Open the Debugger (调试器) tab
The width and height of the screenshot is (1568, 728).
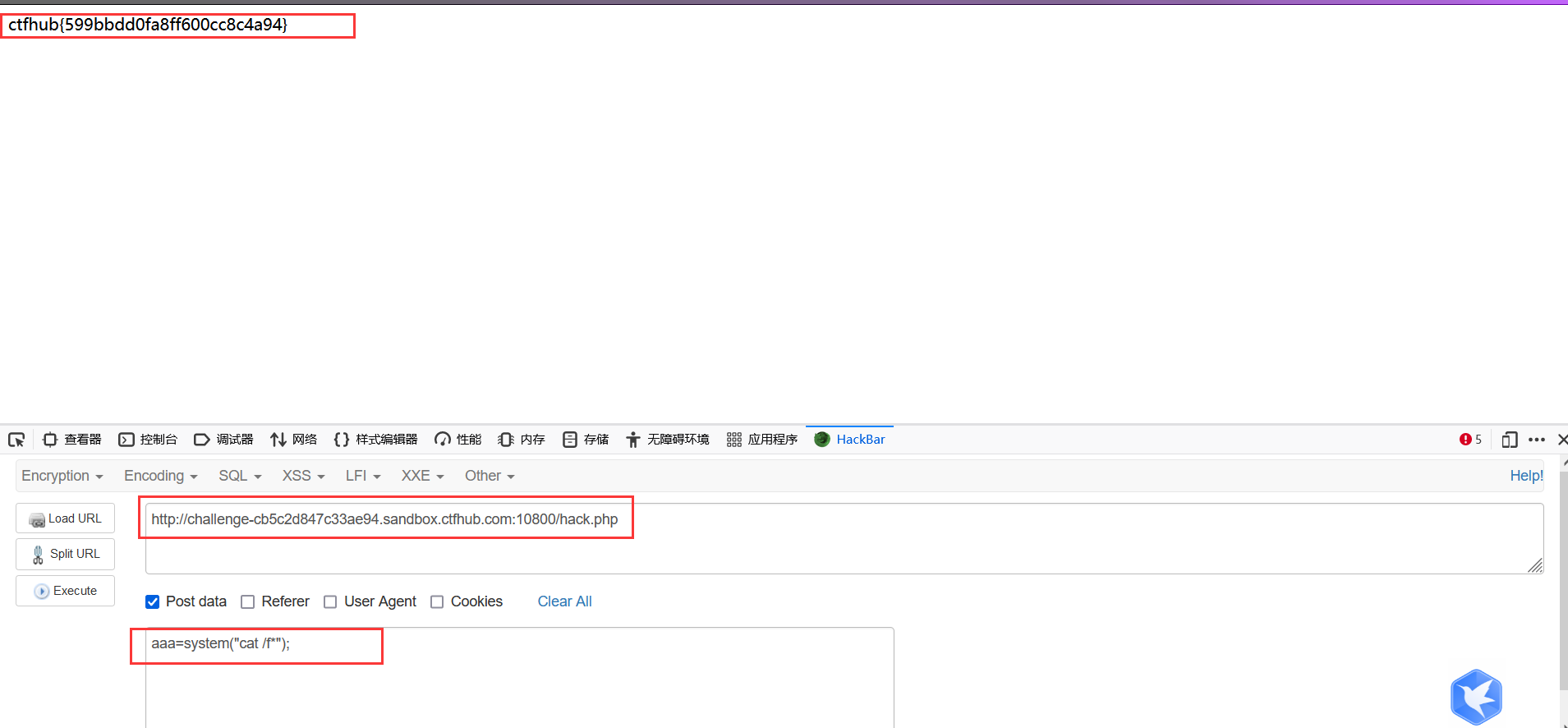point(223,440)
